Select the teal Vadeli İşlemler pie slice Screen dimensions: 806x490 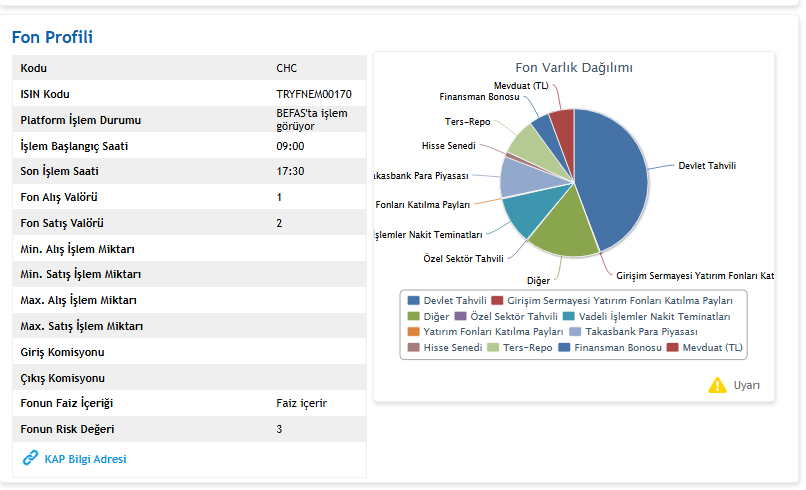click(522, 211)
